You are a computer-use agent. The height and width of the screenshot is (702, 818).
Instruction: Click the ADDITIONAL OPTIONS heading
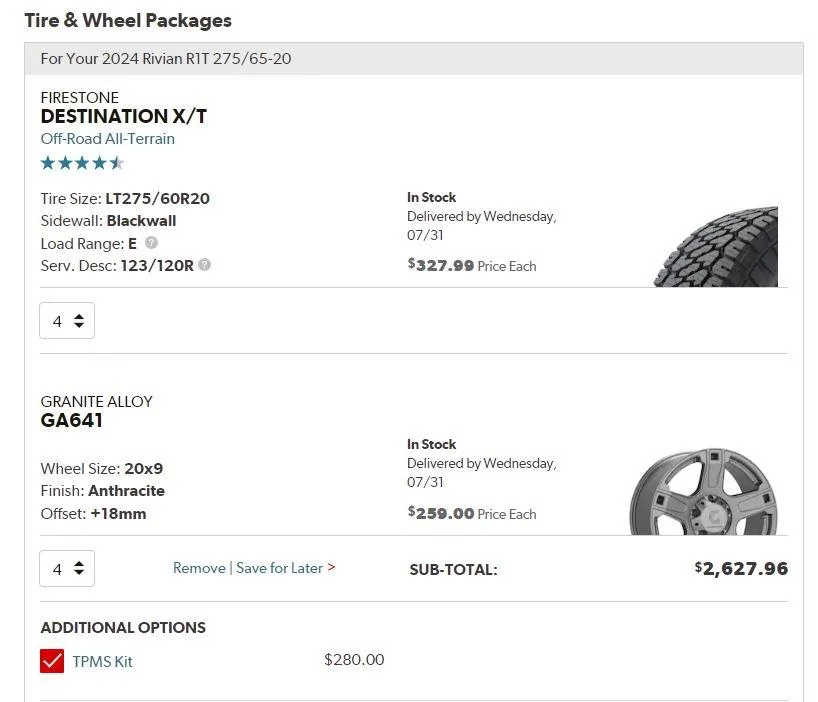click(x=123, y=627)
